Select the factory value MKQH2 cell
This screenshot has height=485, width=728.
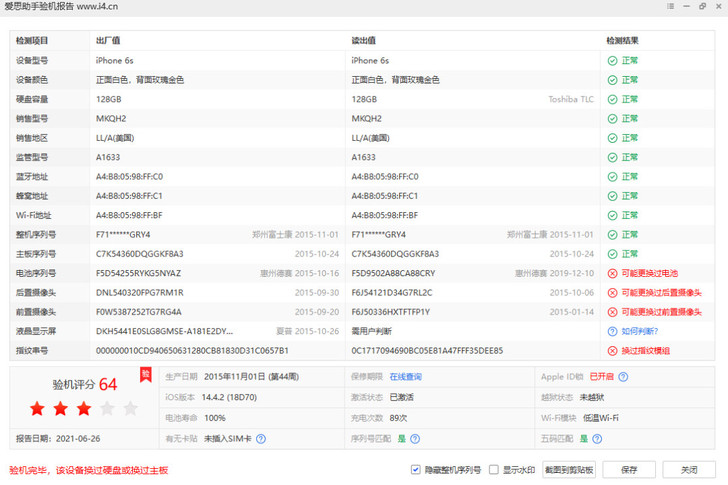pos(111,119)
